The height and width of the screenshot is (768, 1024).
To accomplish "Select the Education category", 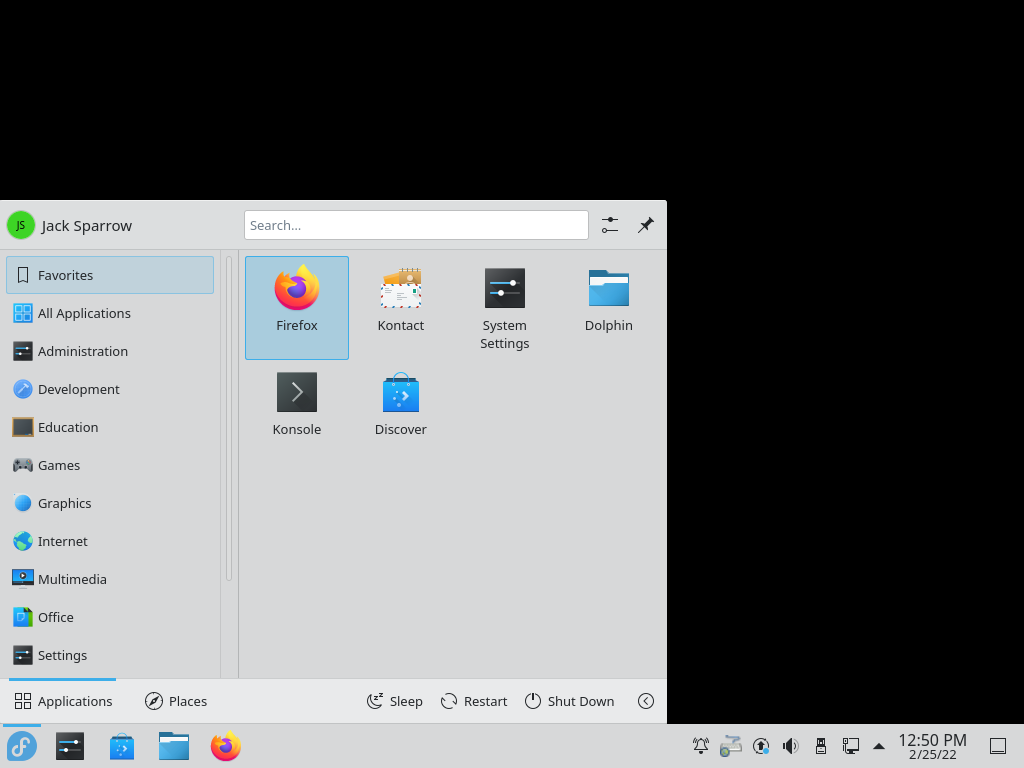I will [x=110, y=427].
